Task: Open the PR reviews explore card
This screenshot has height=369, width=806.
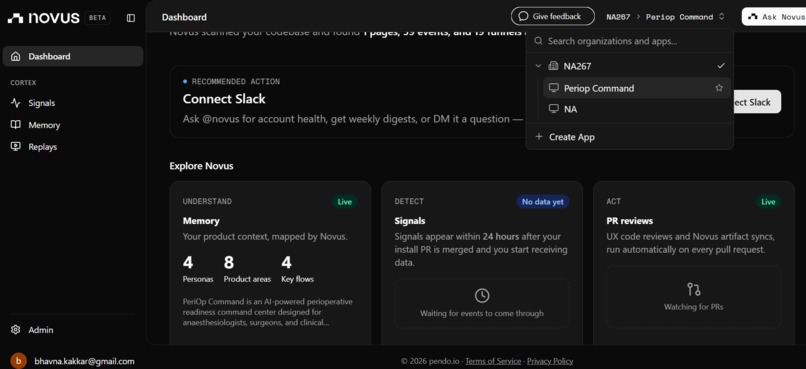Action: pyautogui.click(x=693, y=263)
